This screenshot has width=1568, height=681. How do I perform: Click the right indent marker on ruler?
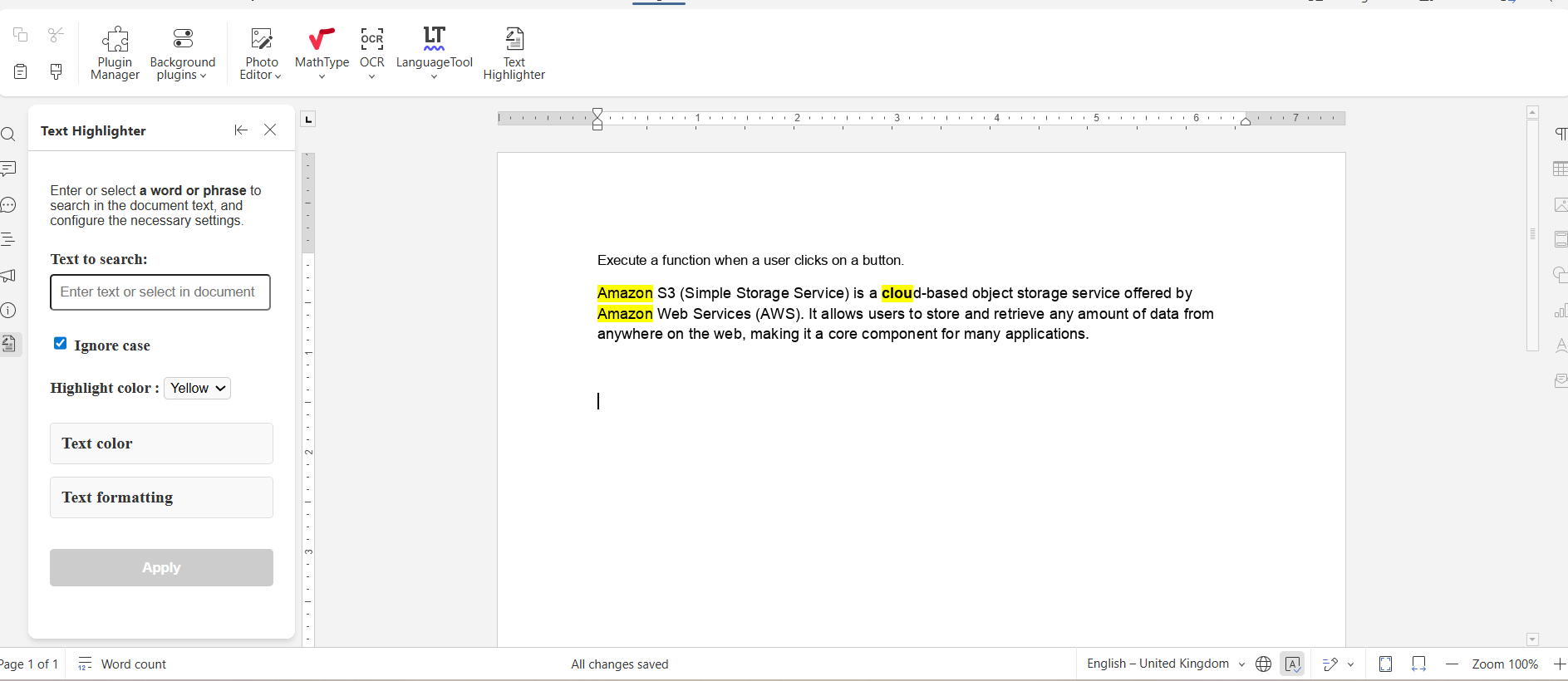[x=1246, y=121]
